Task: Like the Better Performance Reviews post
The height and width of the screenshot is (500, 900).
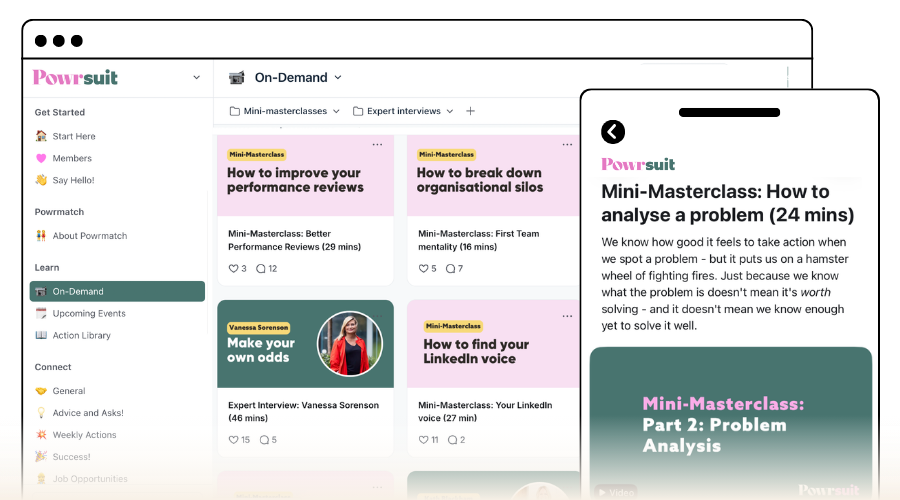Action: [235, 269]
